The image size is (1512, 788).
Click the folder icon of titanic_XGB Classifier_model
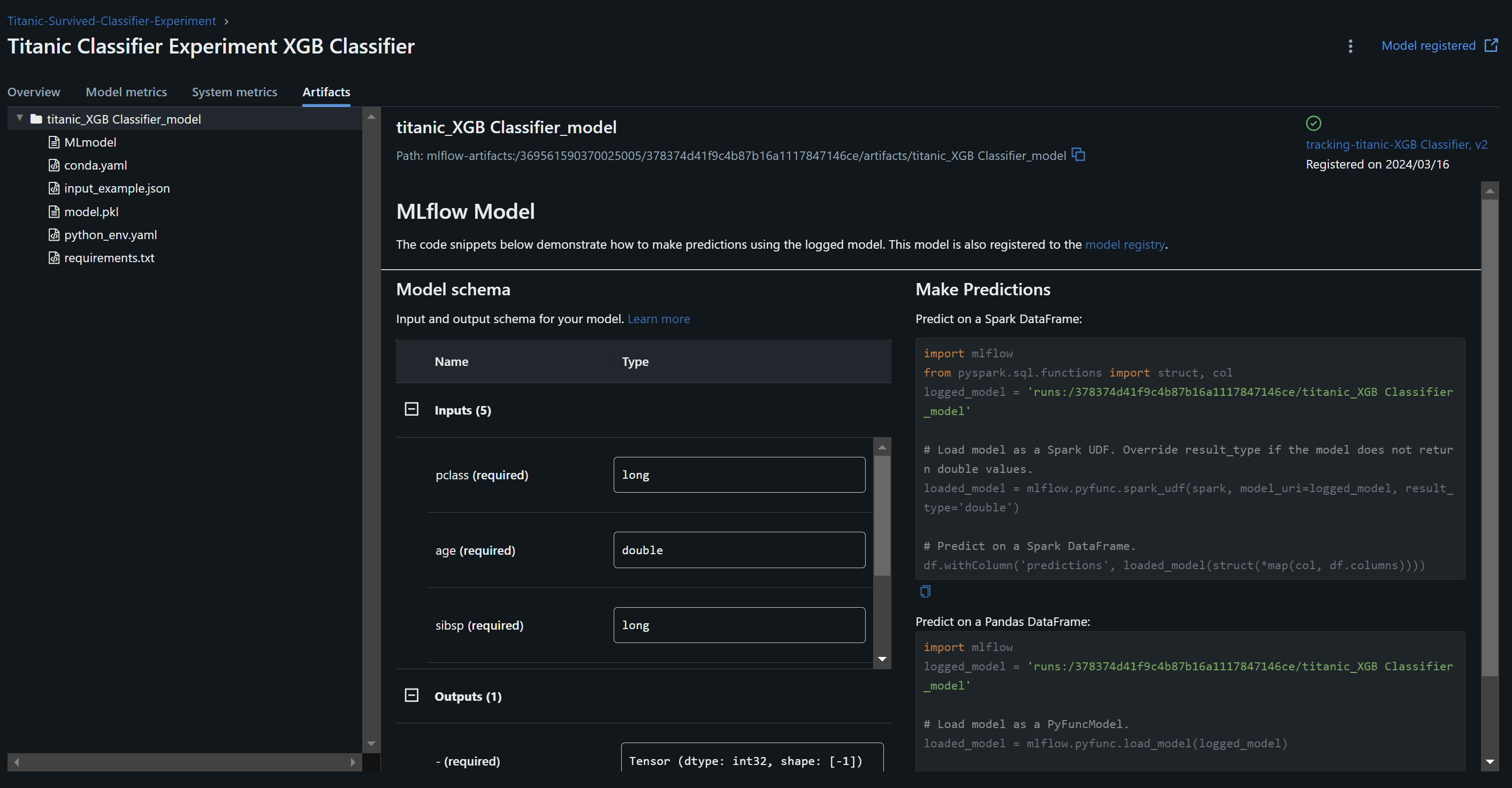coord(36,119)
